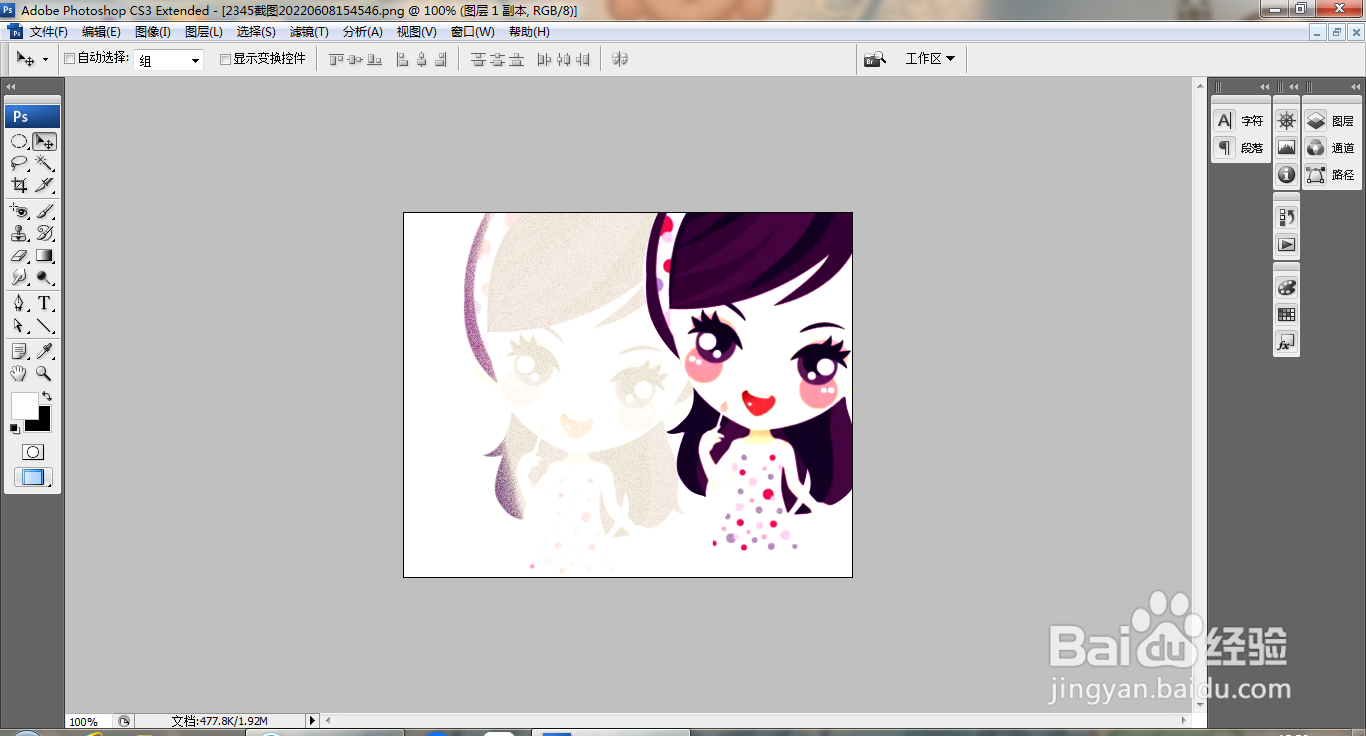This screenshot has height=736, width=1366.
Task: Select the History Brush tool
Action: (x=44, y=233)
